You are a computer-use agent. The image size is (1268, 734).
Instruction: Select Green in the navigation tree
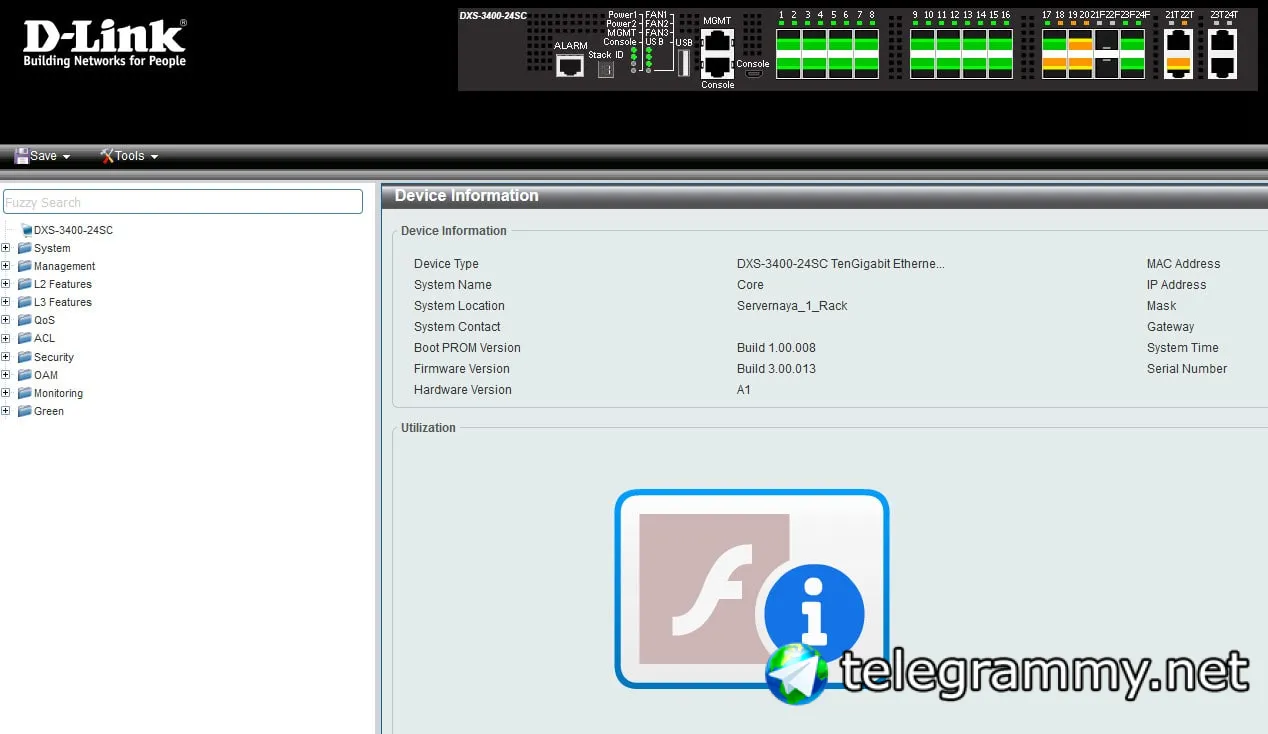48,412
